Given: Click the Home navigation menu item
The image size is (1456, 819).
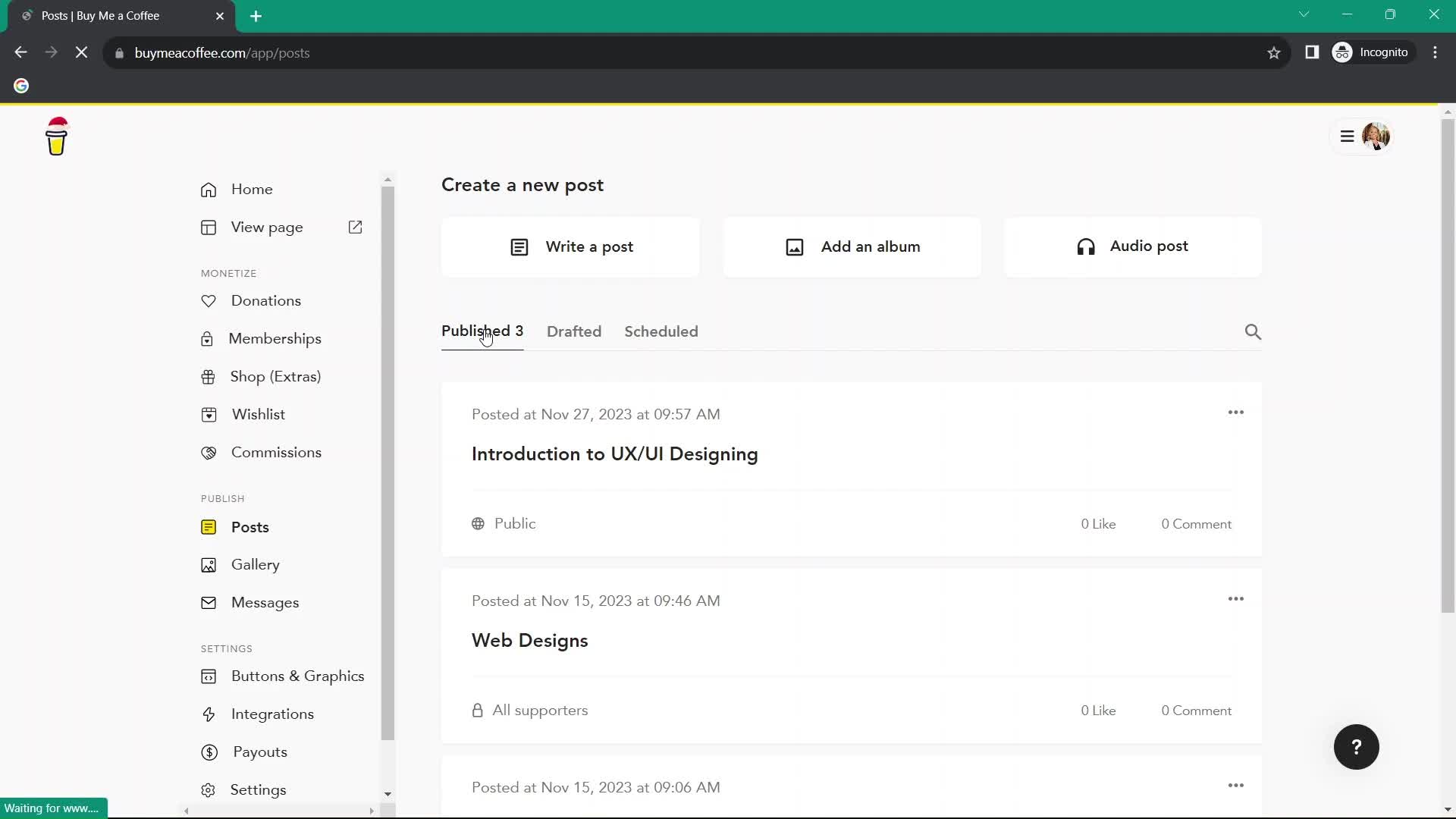Looking at the screenshot, I should coord(252,189).
